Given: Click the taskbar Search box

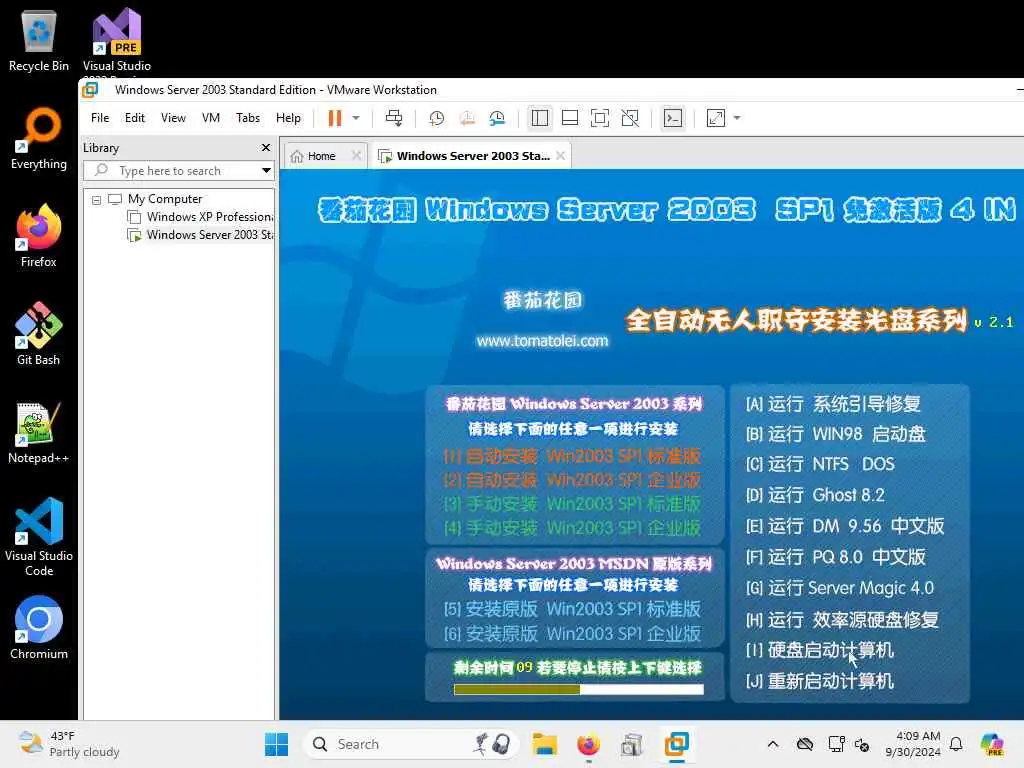Looking at the screenshot, I should click(411, 744).
